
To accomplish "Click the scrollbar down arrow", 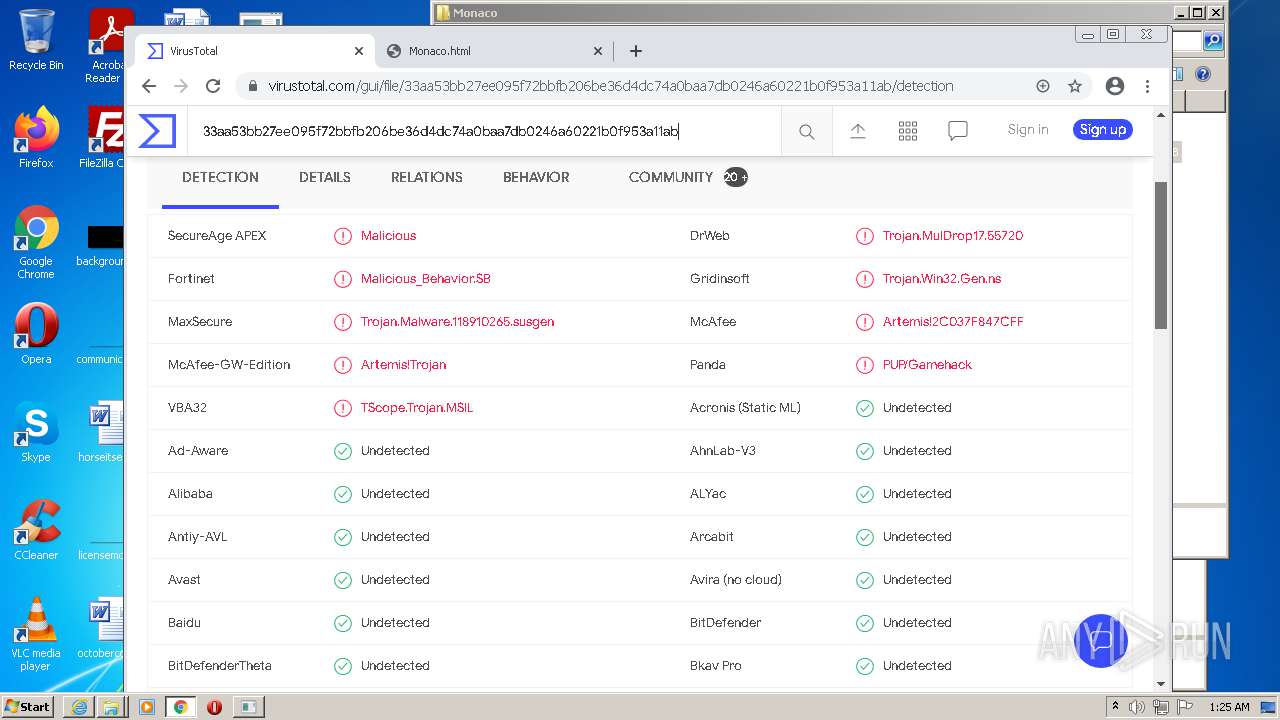I will pyautogui.click(x=1161, y=683).
